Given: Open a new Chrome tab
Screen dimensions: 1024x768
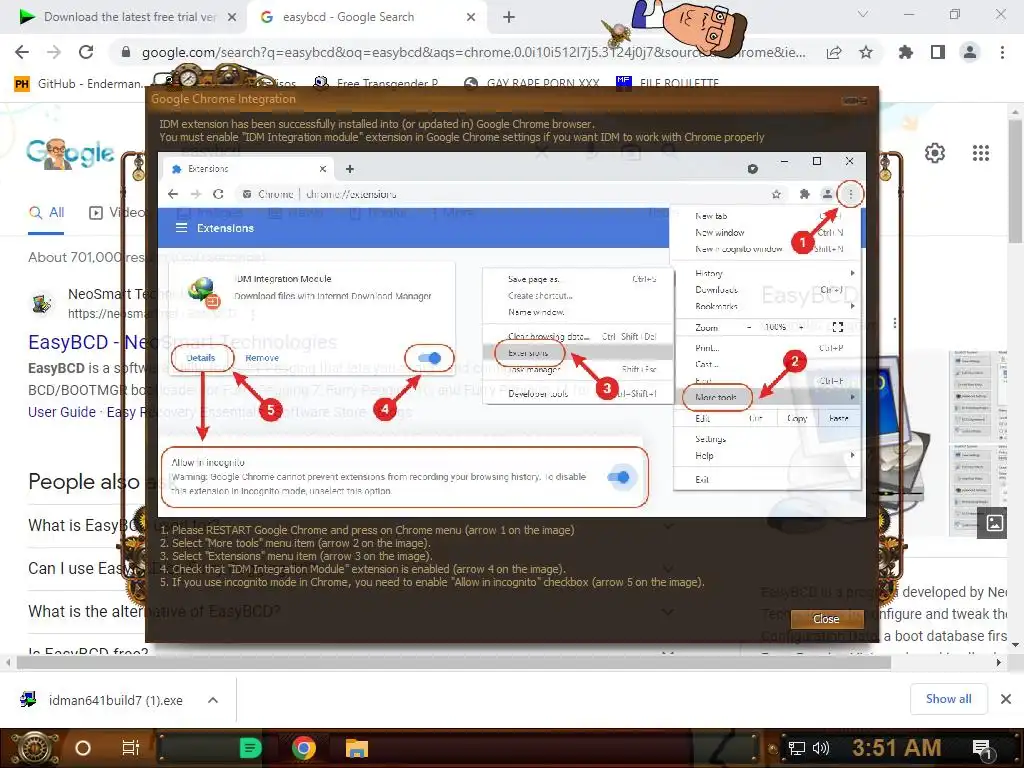Looking at the screenshot, I should coord(509,17).
